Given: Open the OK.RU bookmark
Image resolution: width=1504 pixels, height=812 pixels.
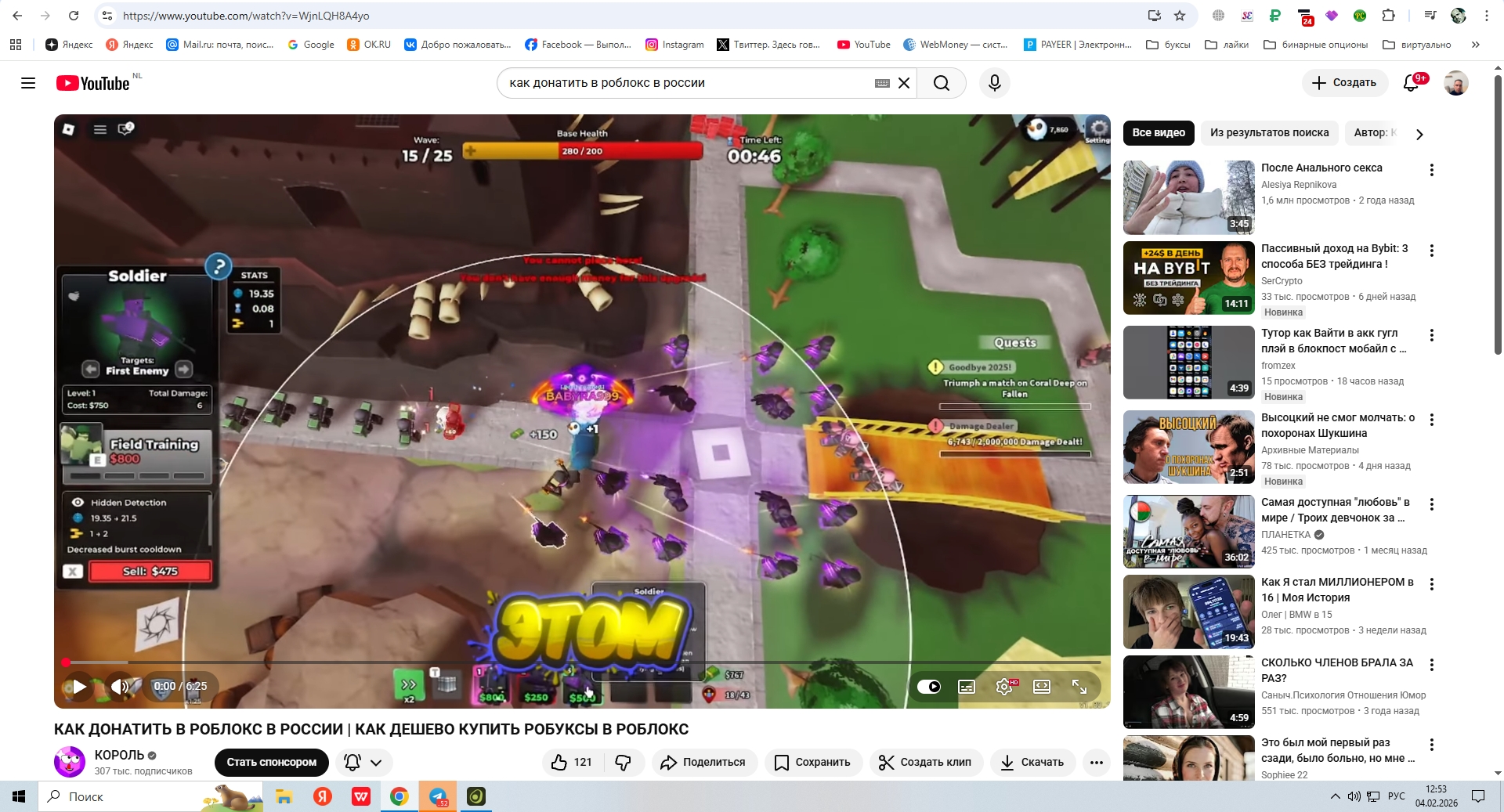Looking at the screenshot, I should pyautogui.click(x=369, y=45).
